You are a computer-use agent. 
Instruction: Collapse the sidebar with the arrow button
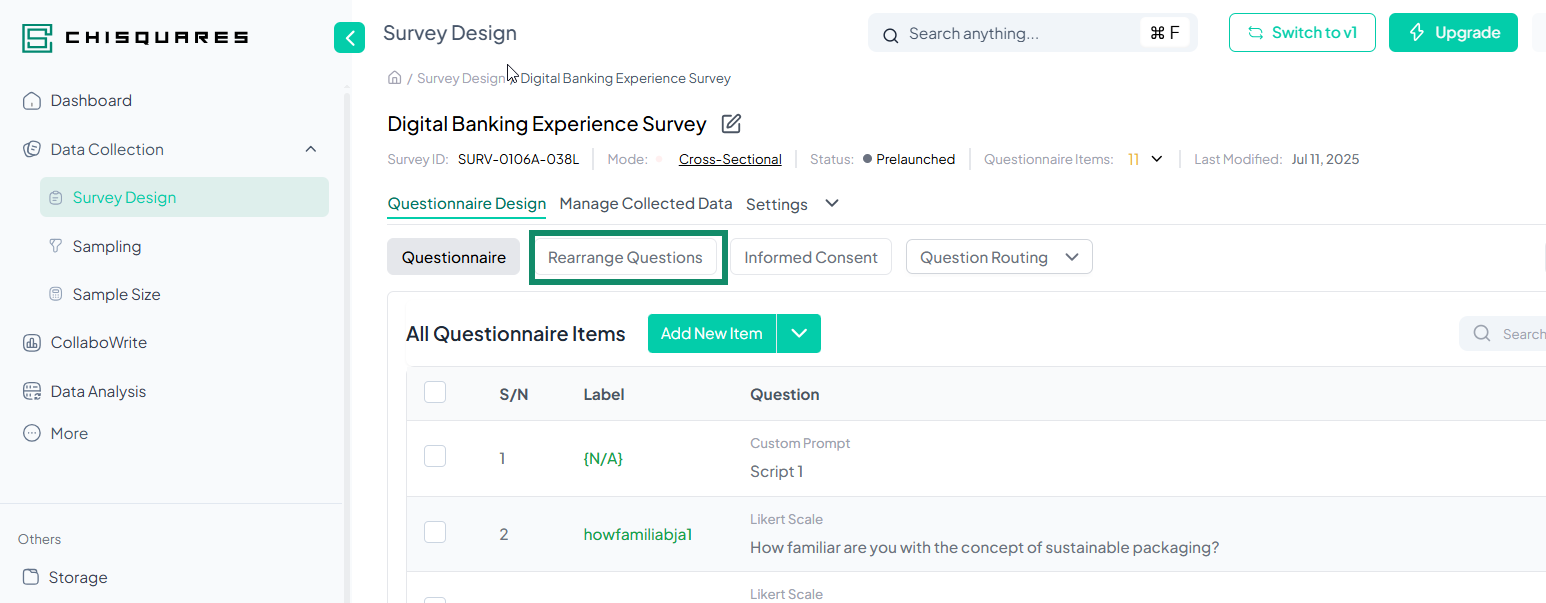(x=349, y=38)
